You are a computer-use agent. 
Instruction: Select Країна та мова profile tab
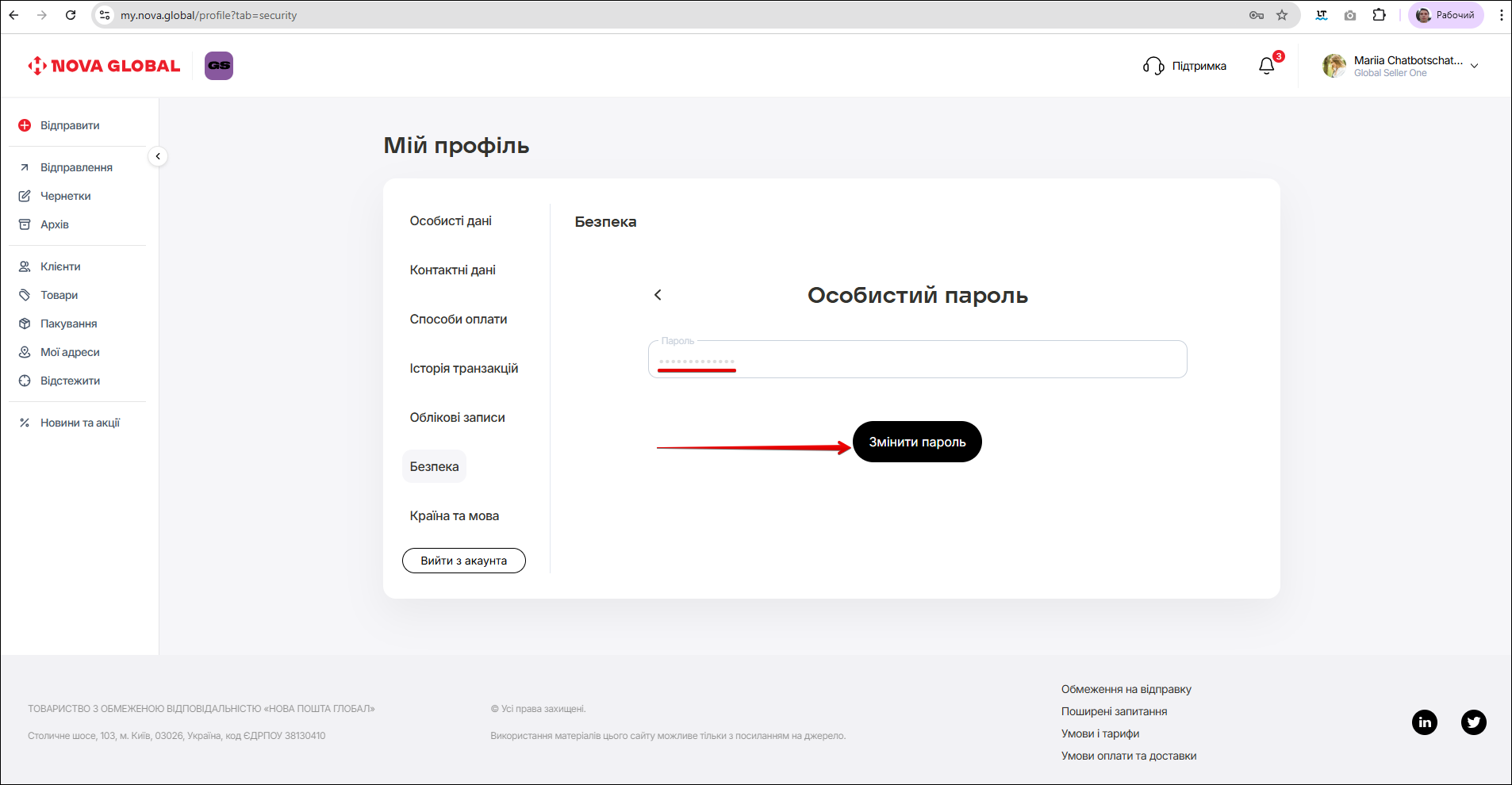455,516
